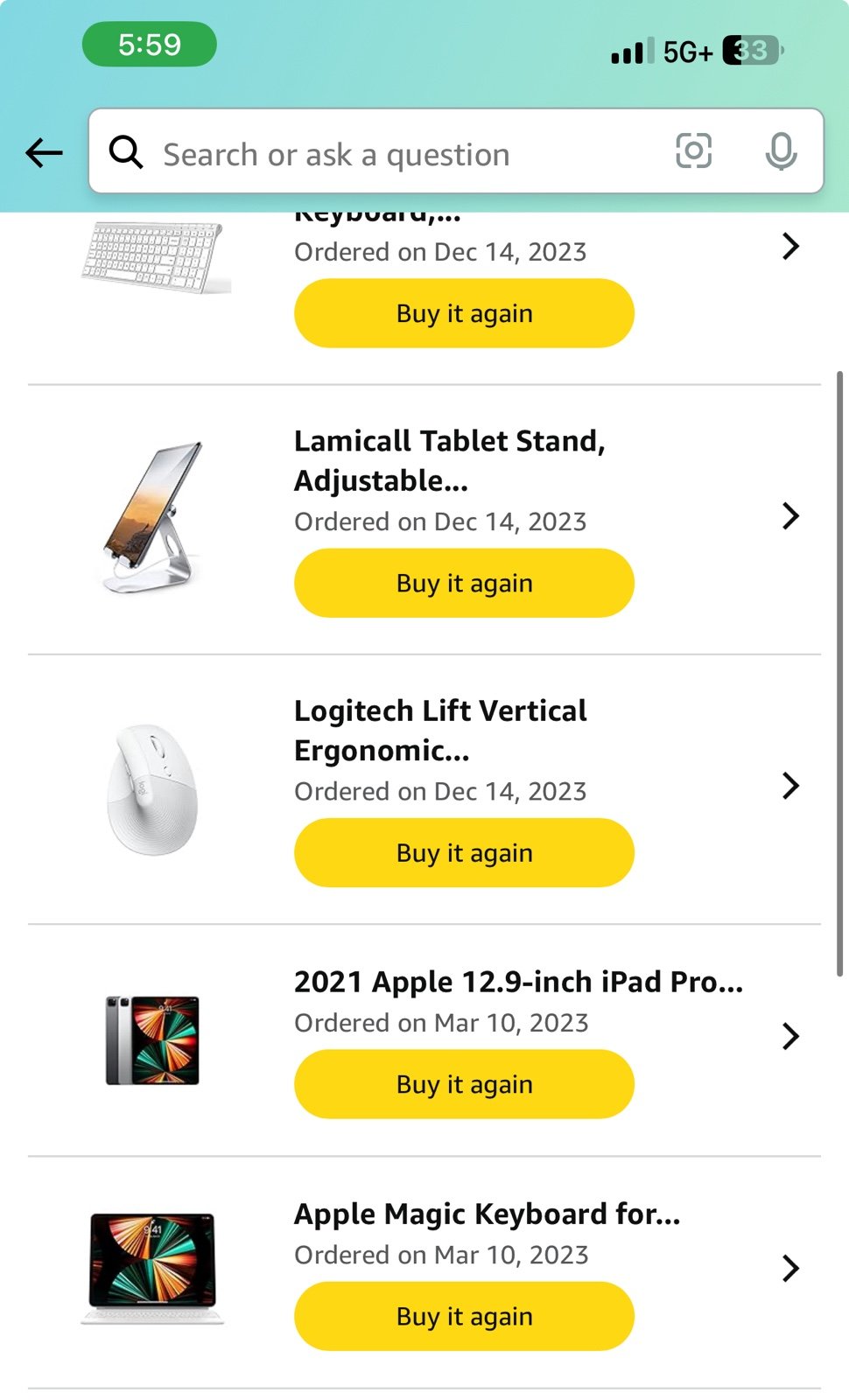Image resolution: width=849 pixels, height=1400 pixels.
Task: Open the white keyboard order details chevron
Action: (790, 247)
